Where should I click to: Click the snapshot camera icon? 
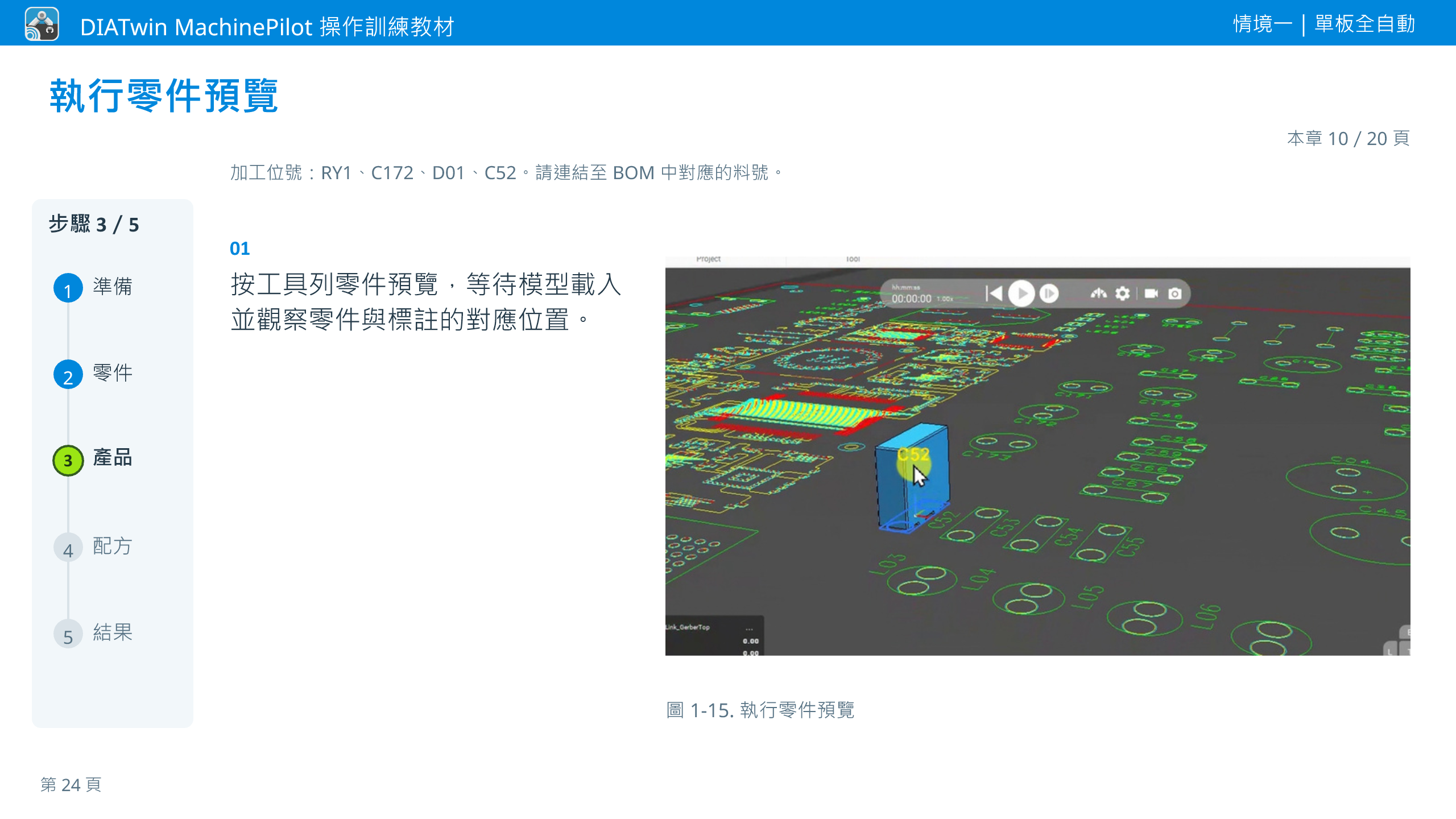pos(1174,293)
